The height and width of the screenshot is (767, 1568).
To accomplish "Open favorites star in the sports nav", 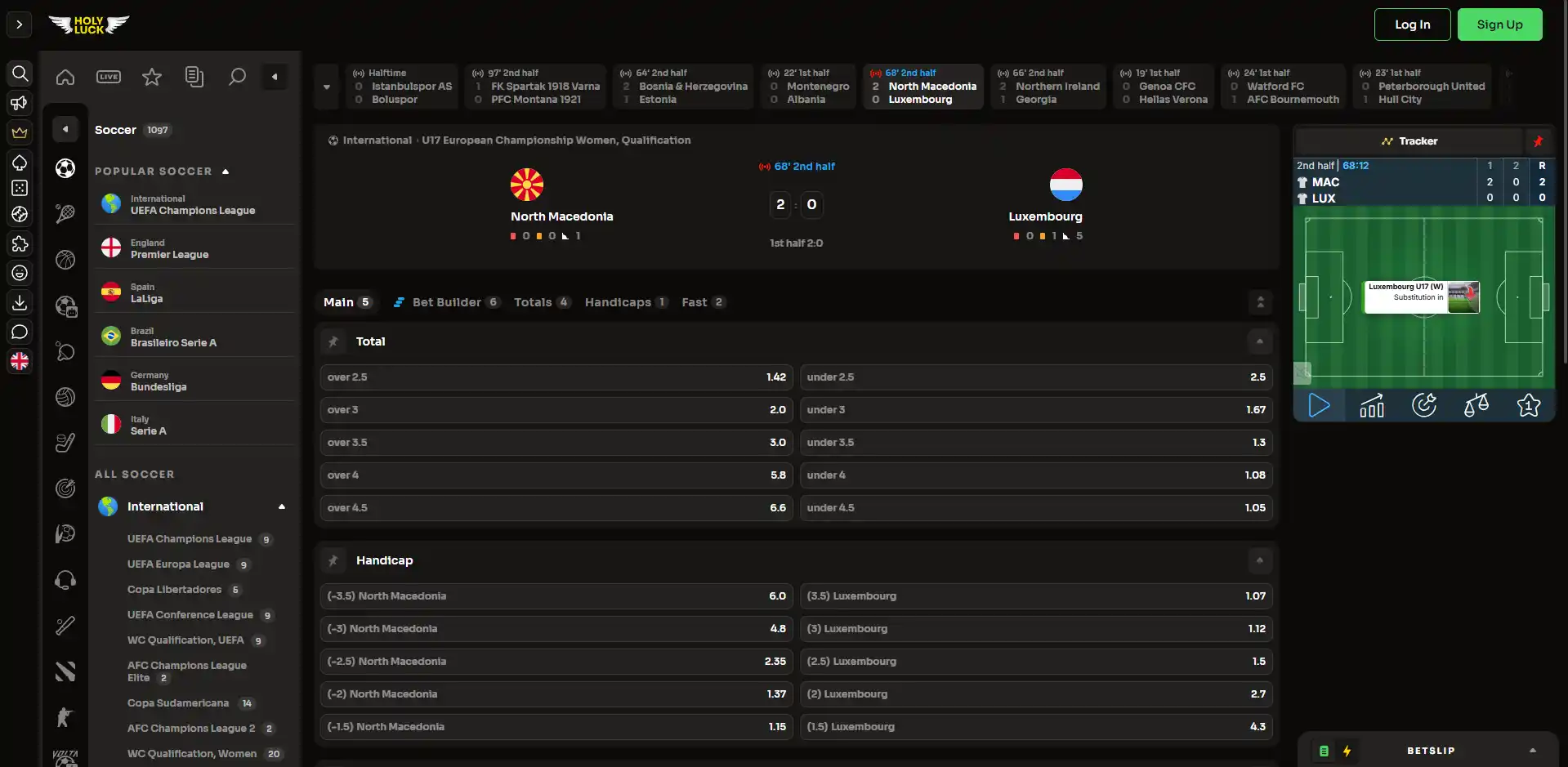I will coord(152,77).
